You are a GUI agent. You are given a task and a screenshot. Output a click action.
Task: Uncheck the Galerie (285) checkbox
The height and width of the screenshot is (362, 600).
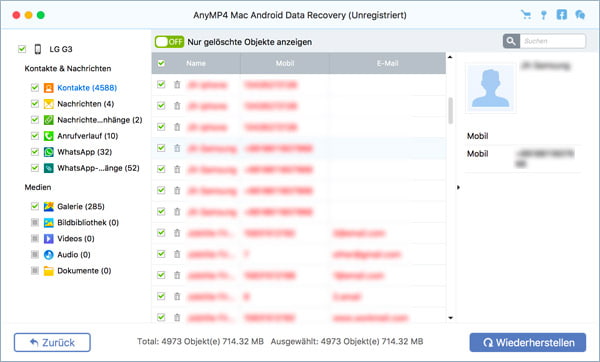(x=35, y=206)
